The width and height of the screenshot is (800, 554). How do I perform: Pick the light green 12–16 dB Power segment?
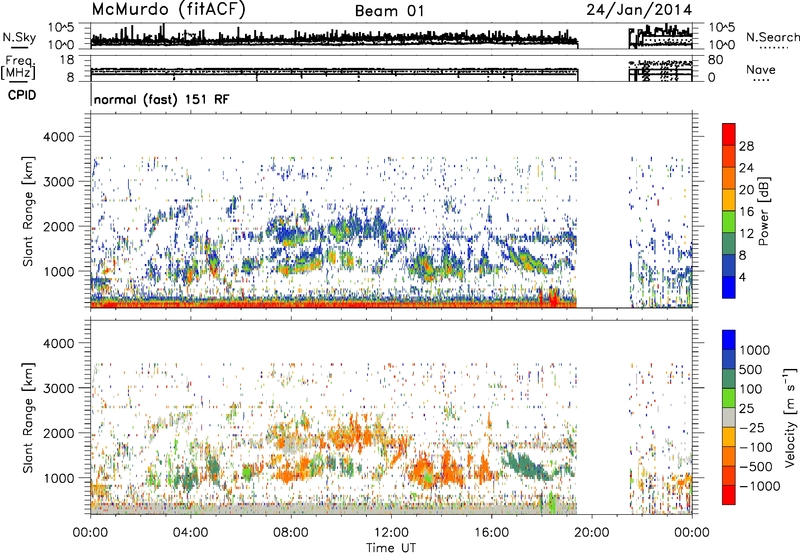pyautogui.click(x=729, y=223)
